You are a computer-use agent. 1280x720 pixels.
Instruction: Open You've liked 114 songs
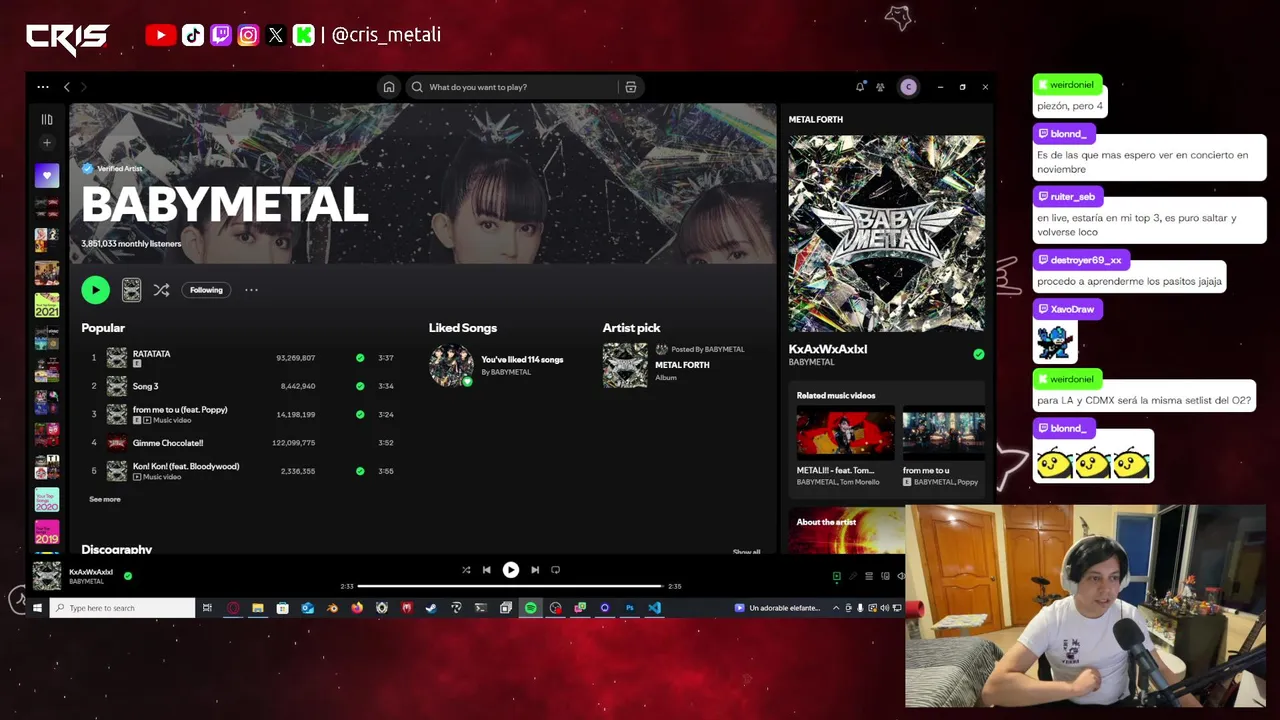(x=522, y=360)
